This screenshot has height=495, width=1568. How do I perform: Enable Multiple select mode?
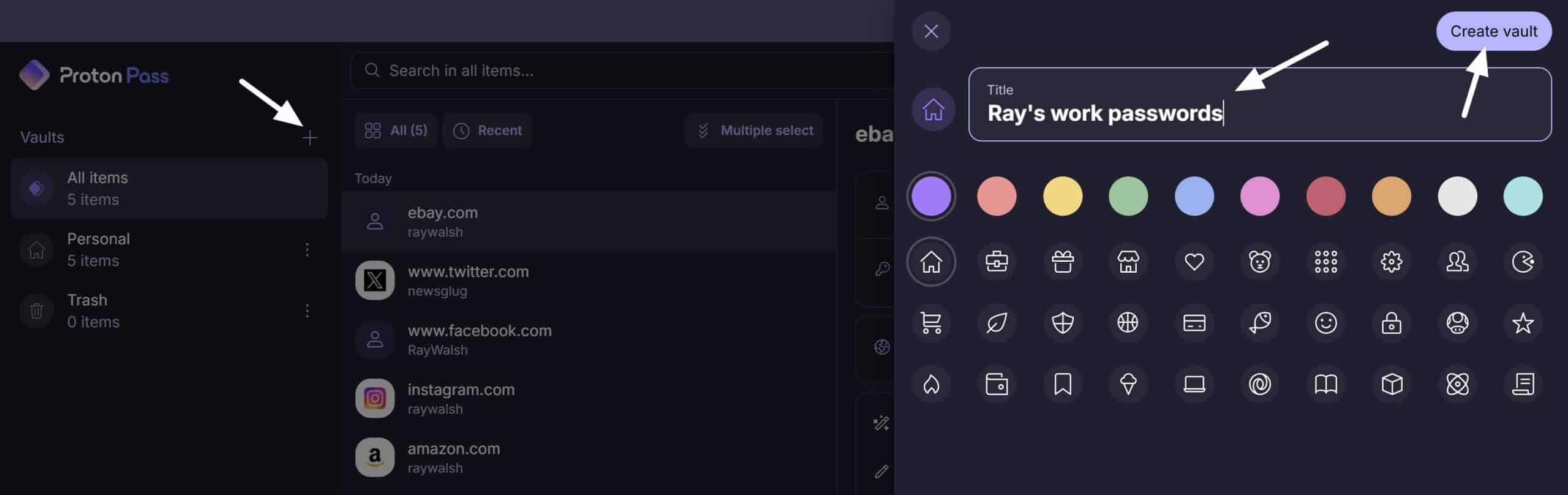point(755,130)
